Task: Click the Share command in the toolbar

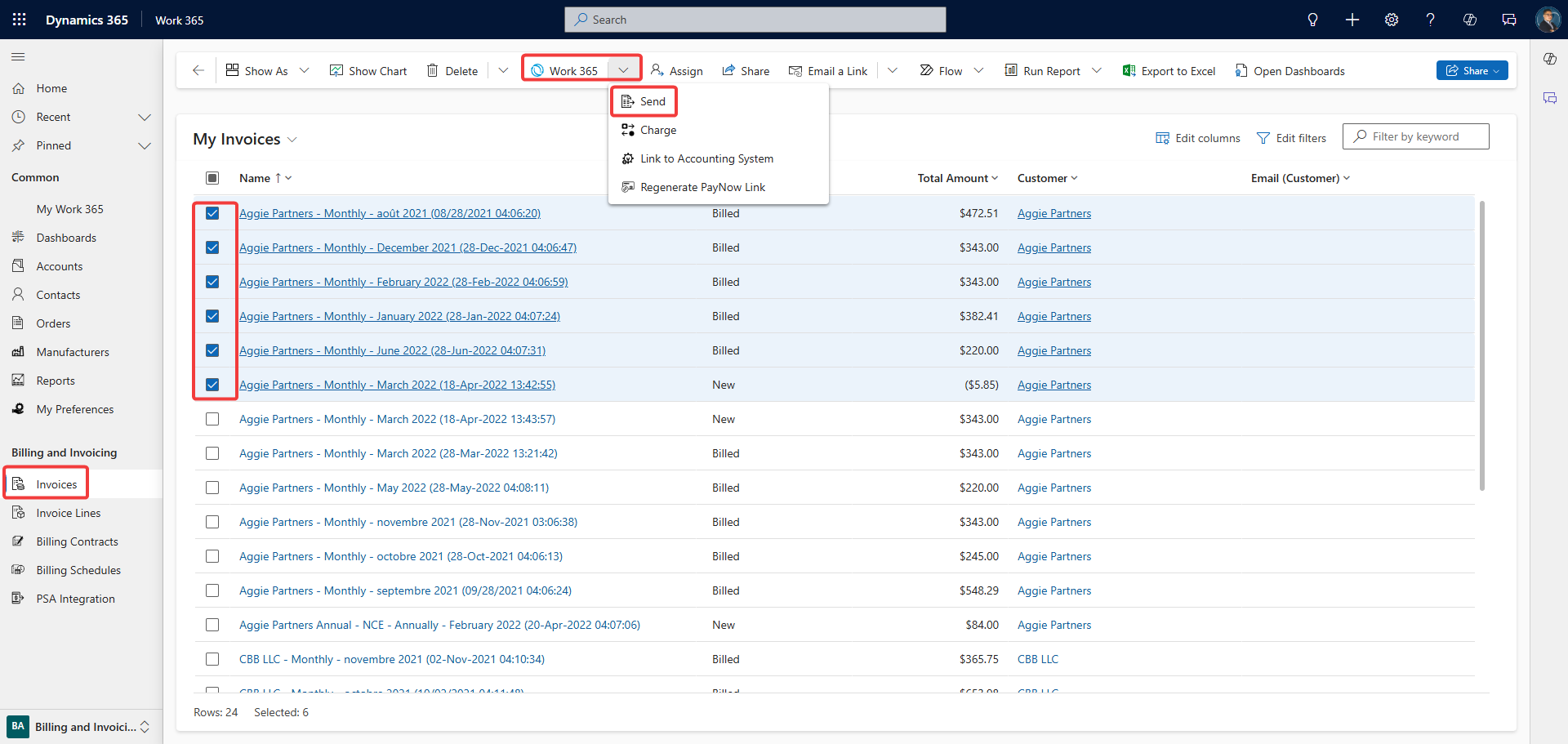Action: coord(746,71)
